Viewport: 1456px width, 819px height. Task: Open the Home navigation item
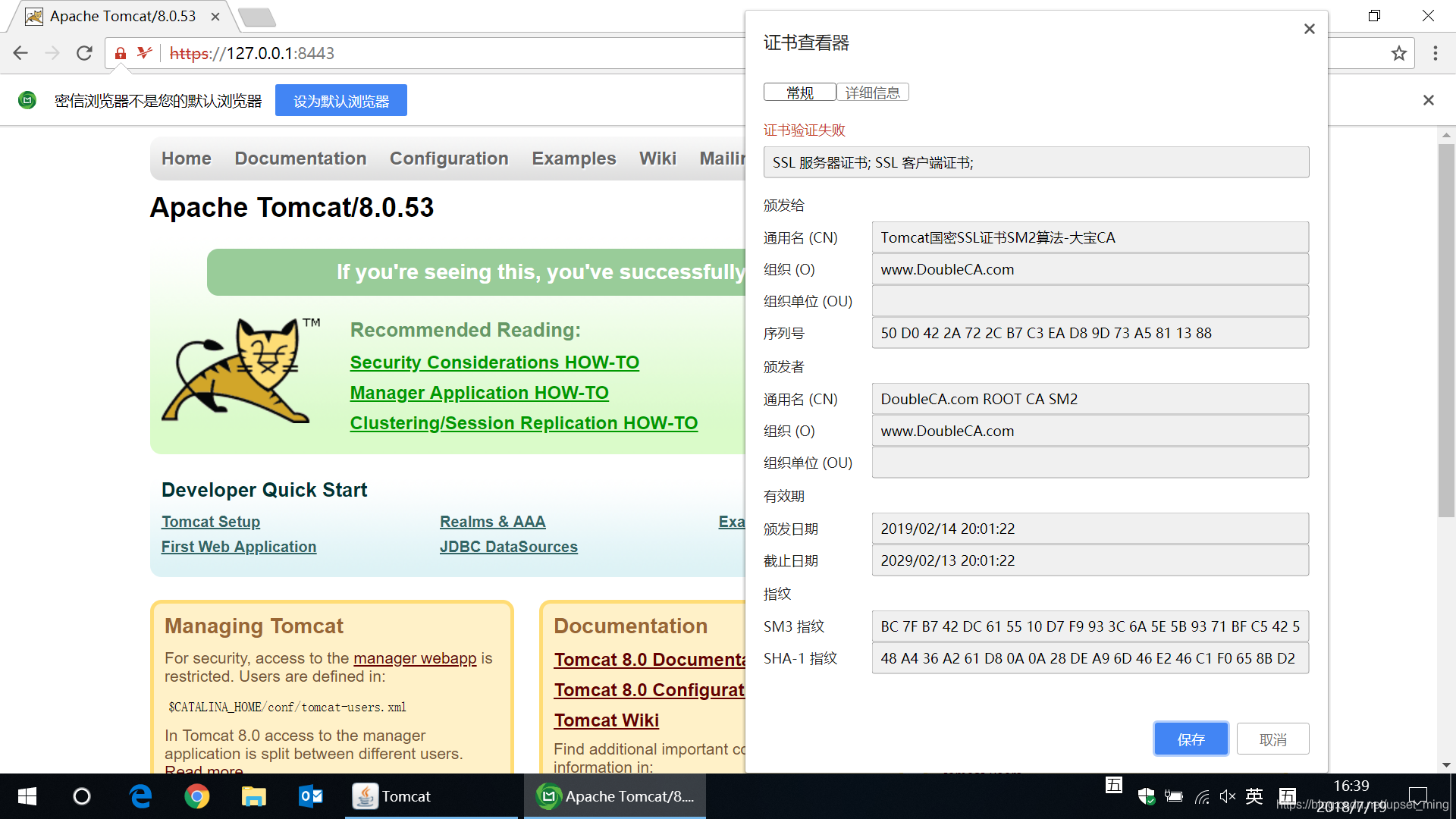(x=187, y=158)
